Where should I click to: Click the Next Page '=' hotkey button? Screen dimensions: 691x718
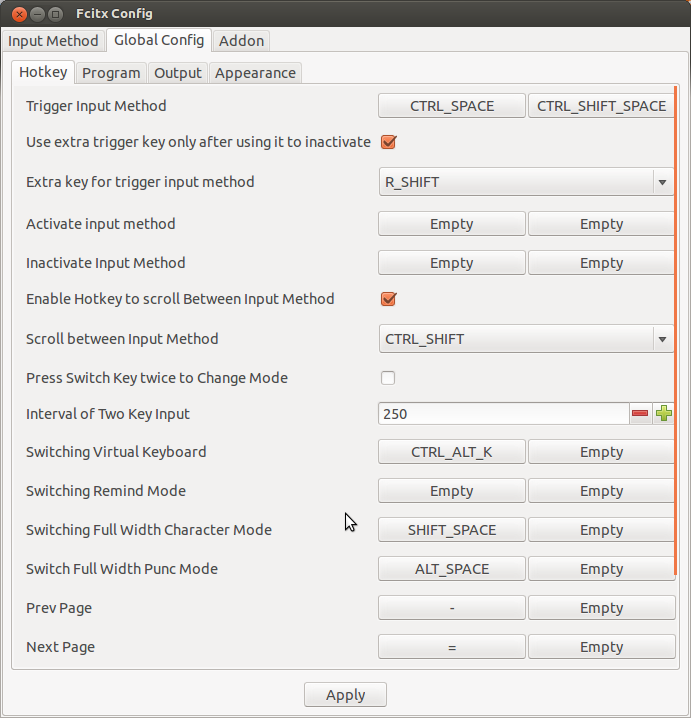[452, 646]
